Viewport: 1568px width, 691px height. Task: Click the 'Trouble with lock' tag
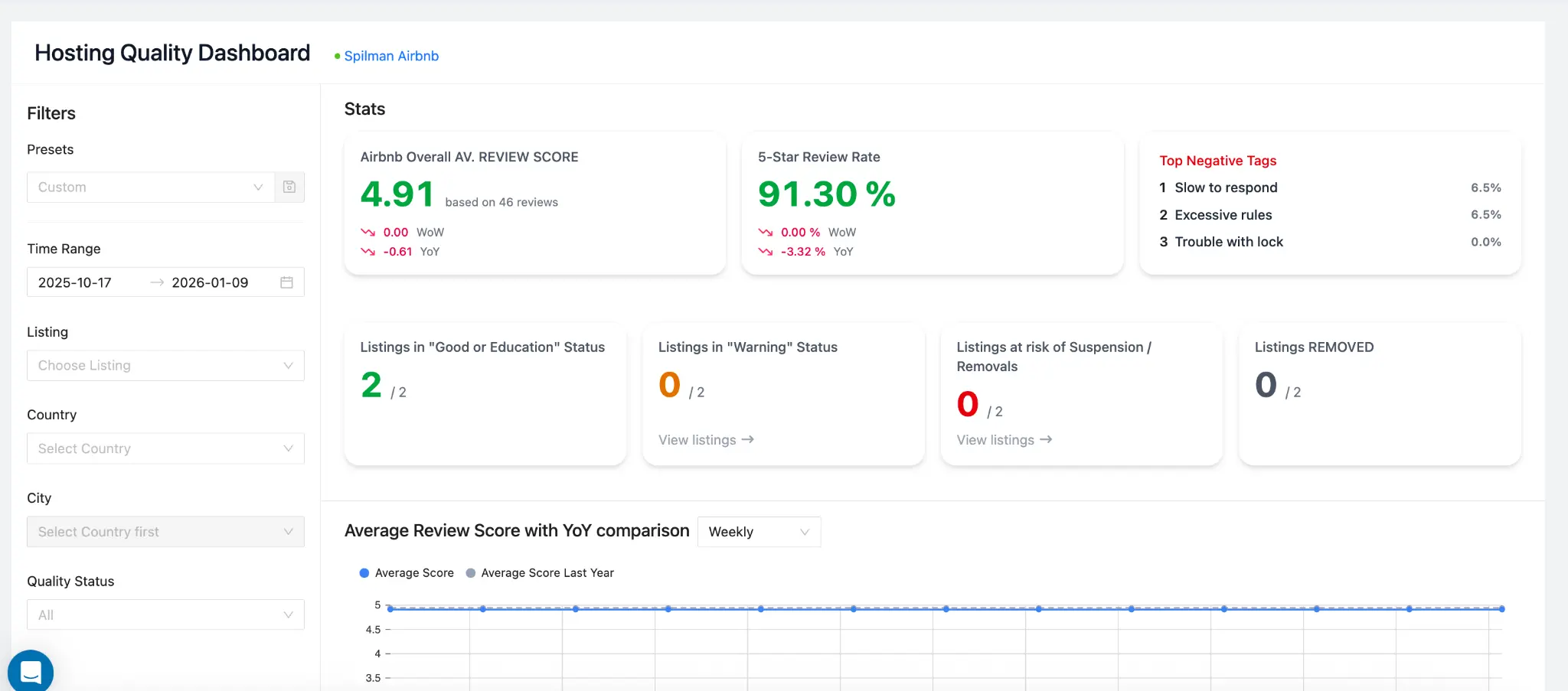(x=1229, y=242)
